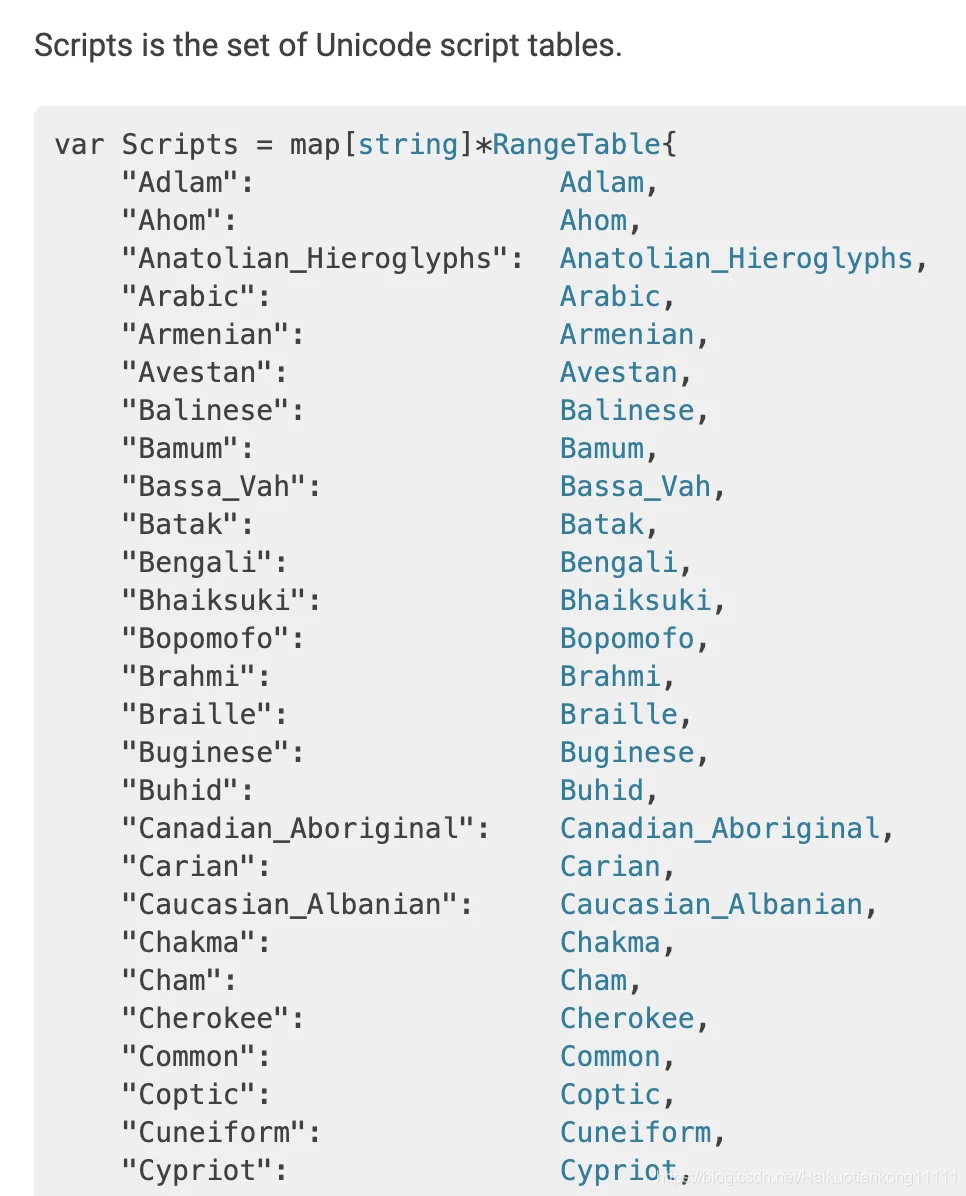Click the Coptic link
The image size is (966, 1196).
(610, 1095)
